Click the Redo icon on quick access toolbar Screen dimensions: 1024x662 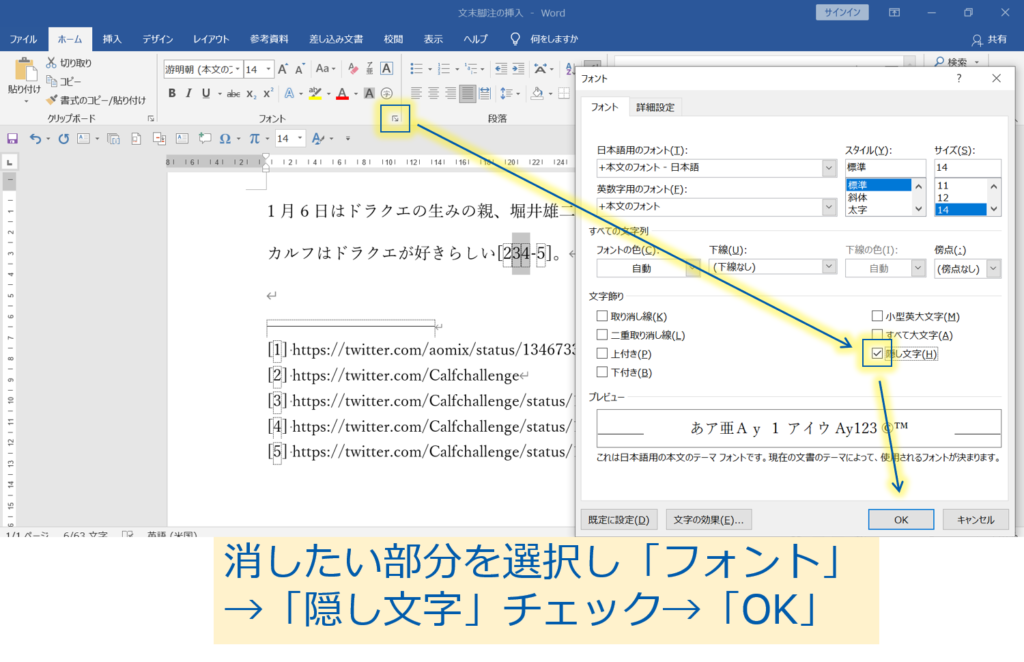coord(63,138)
